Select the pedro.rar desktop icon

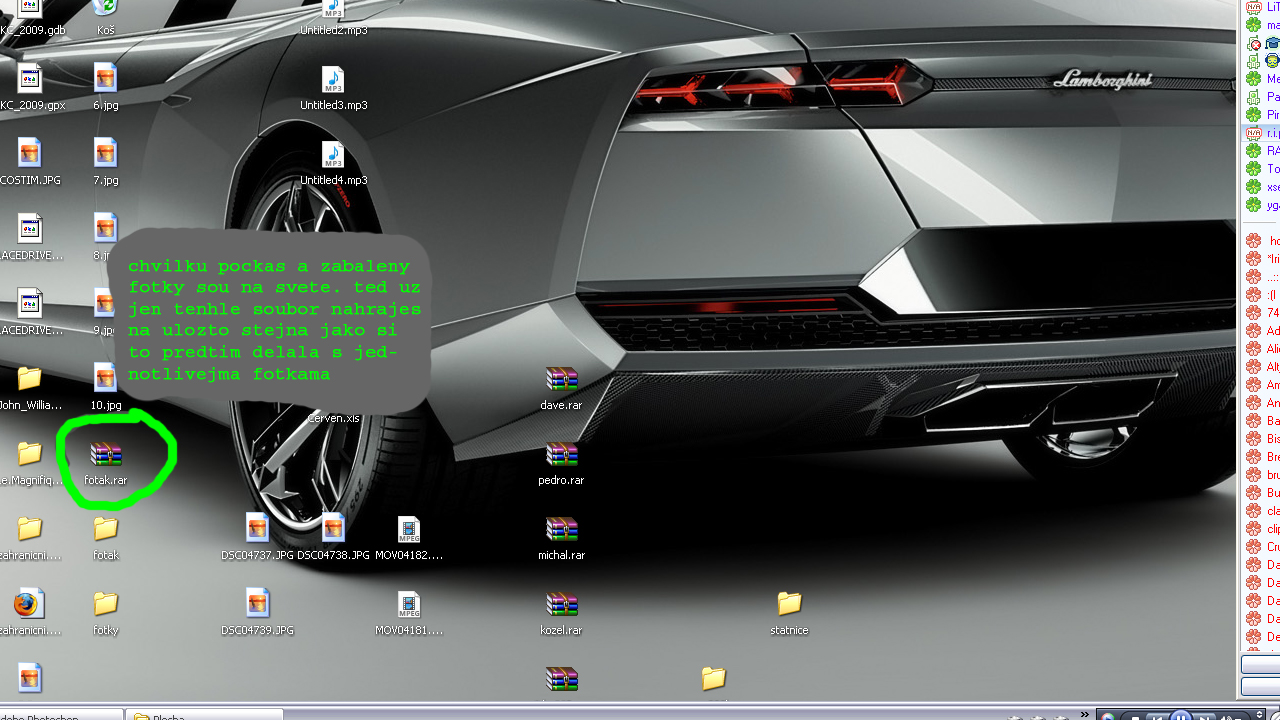(561, 455)
